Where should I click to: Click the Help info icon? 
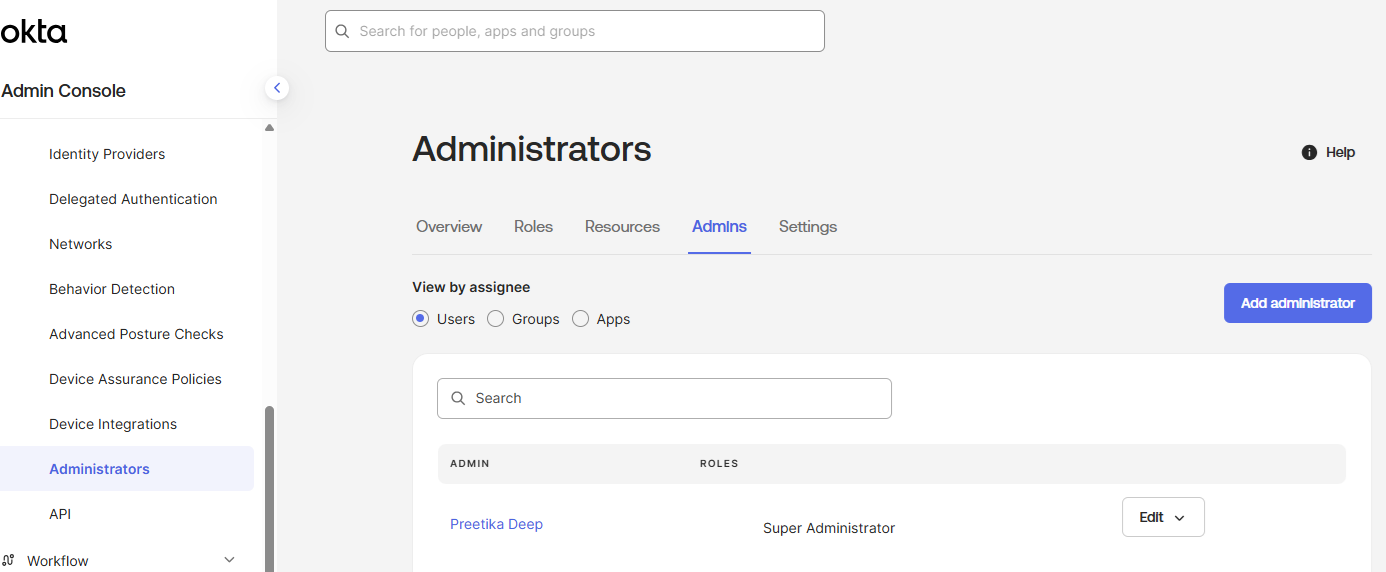(x=1309, y=153)
